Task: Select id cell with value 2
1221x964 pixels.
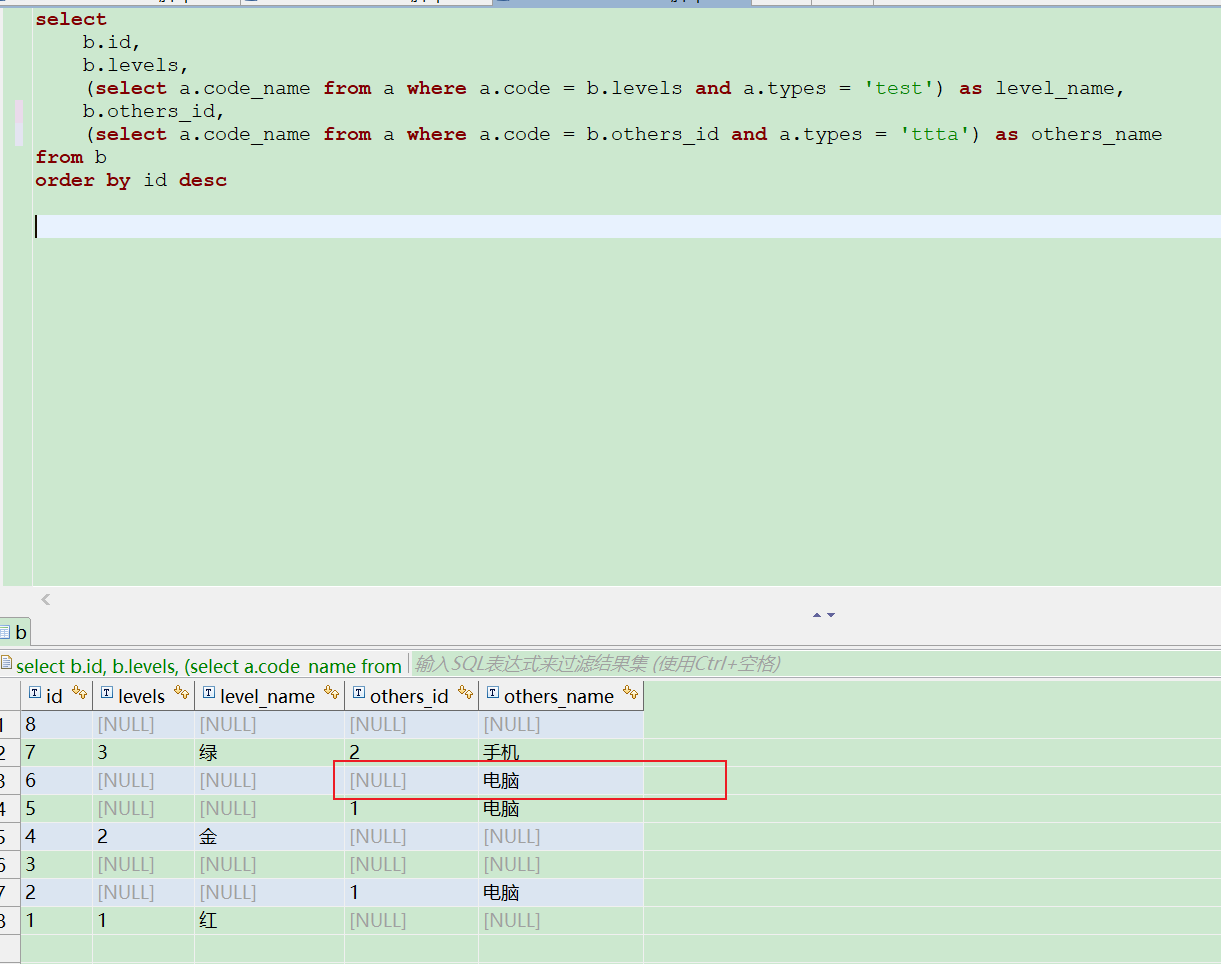Action: pos(57,892)
